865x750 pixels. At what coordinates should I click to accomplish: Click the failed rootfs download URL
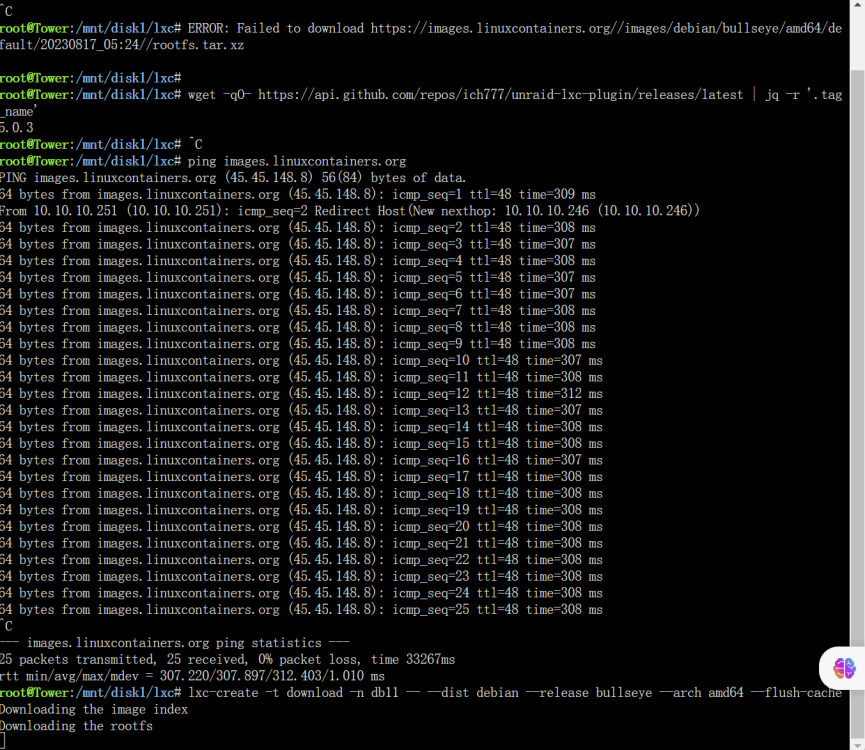point(421,36)
